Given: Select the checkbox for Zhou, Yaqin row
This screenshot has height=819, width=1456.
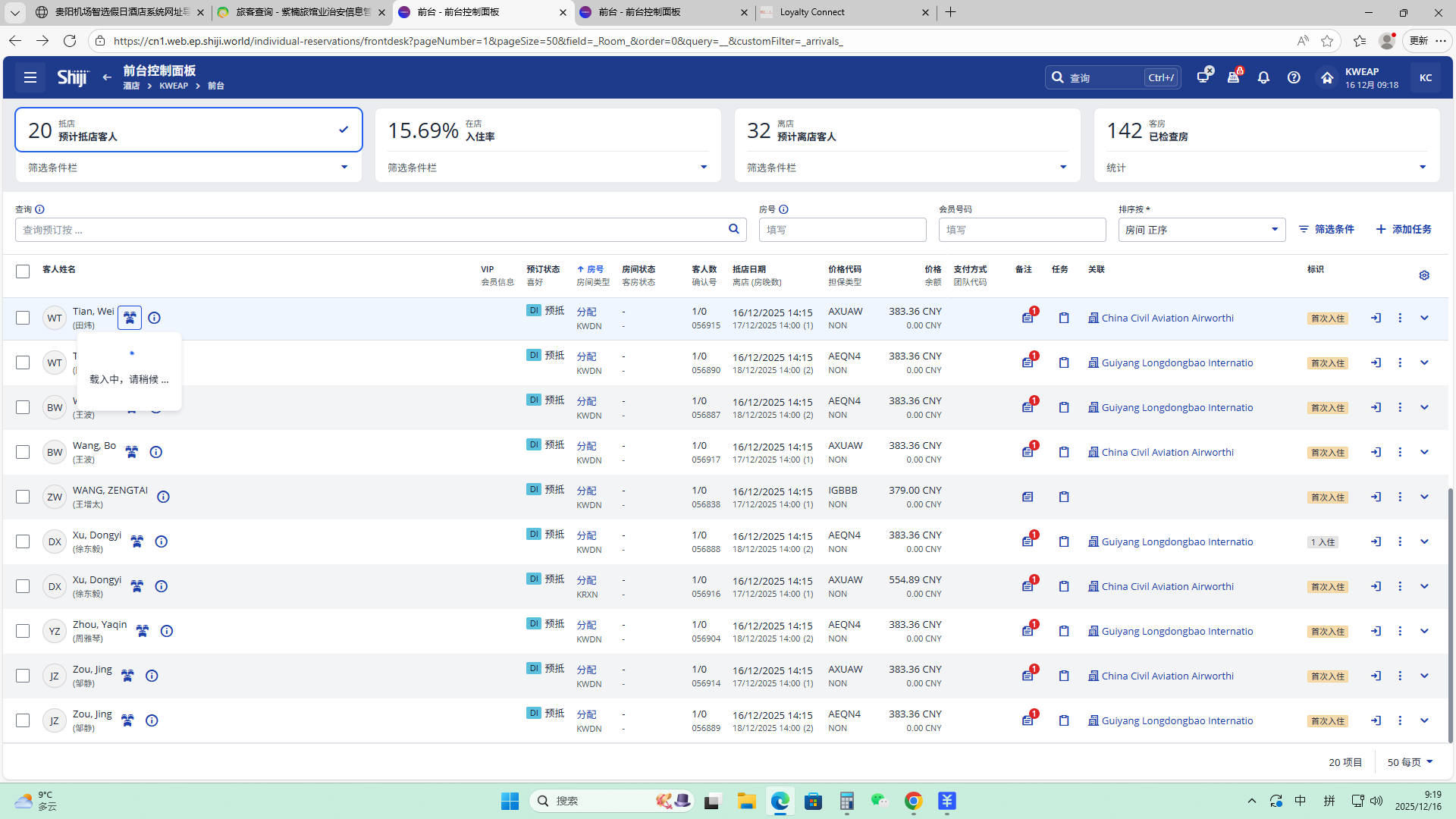Looking at the screenshot, I should 23,631.
